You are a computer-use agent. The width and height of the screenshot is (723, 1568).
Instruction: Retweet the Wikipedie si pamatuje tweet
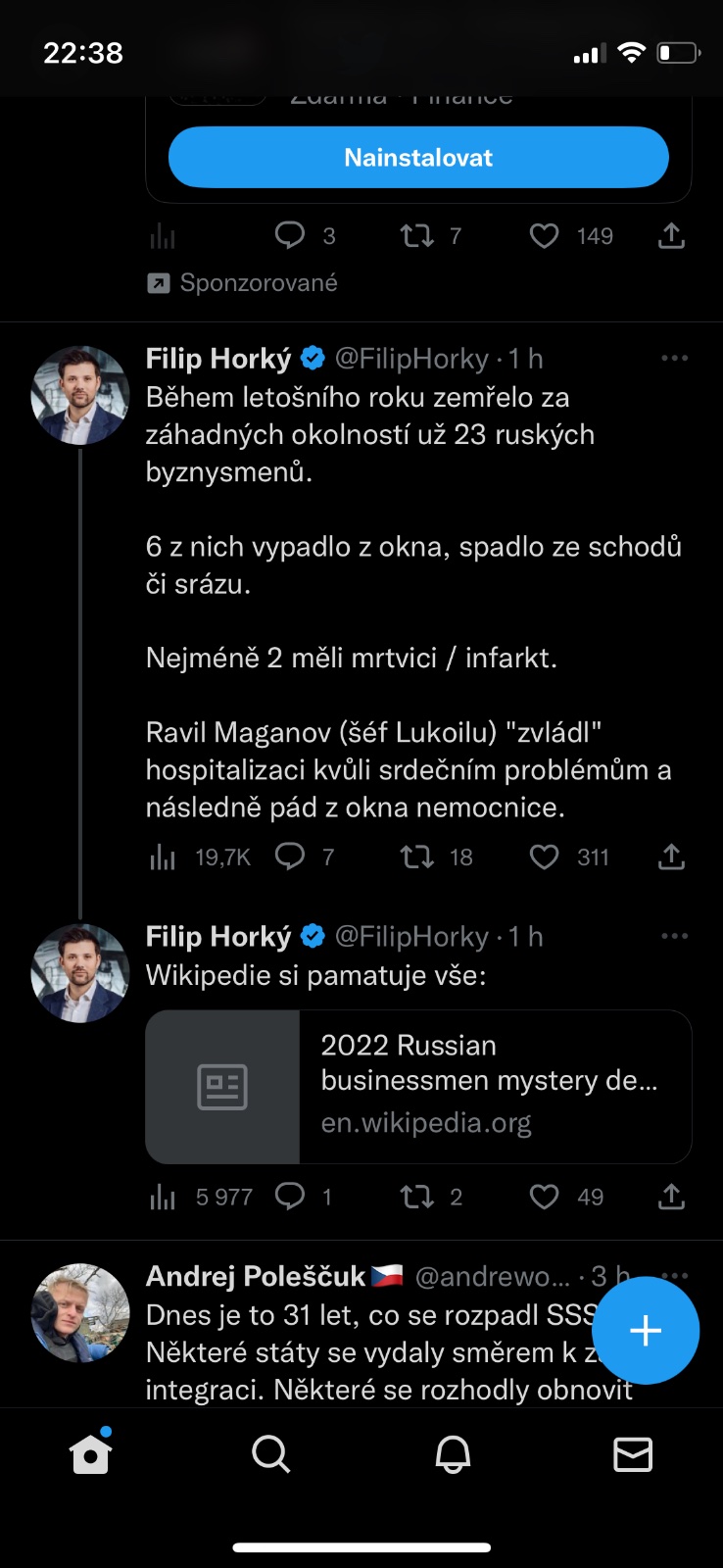[x=418, y=1197]
